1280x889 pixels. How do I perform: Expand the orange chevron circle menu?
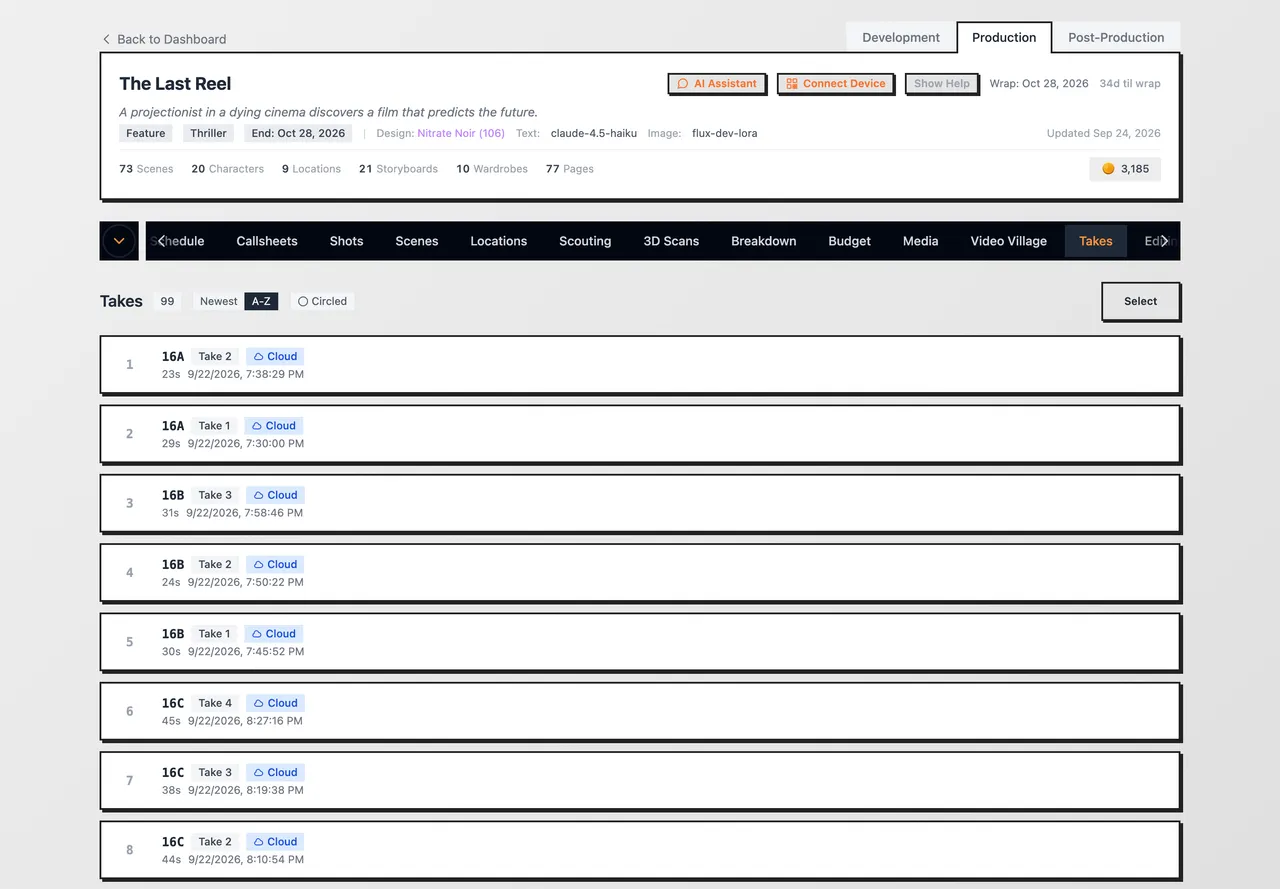(x=119, y=241)
